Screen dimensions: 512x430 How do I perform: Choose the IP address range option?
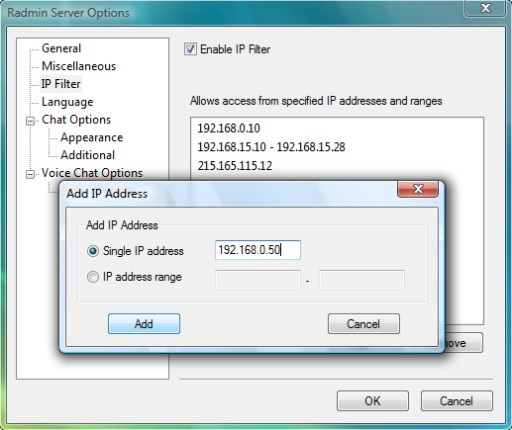[93, 277]
